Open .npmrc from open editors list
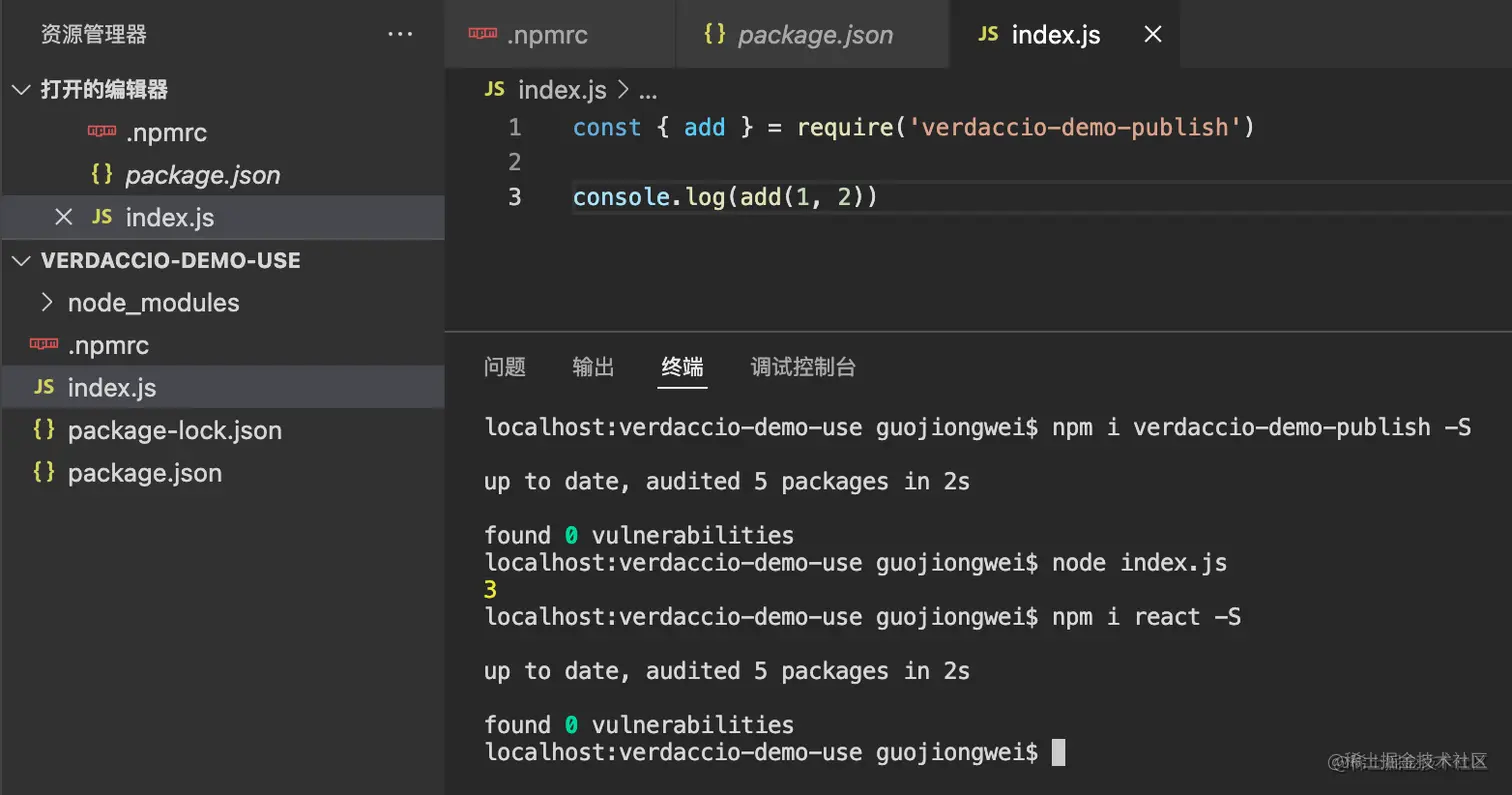The height and width of the screenshot is (795, 1512). [222, 131]
